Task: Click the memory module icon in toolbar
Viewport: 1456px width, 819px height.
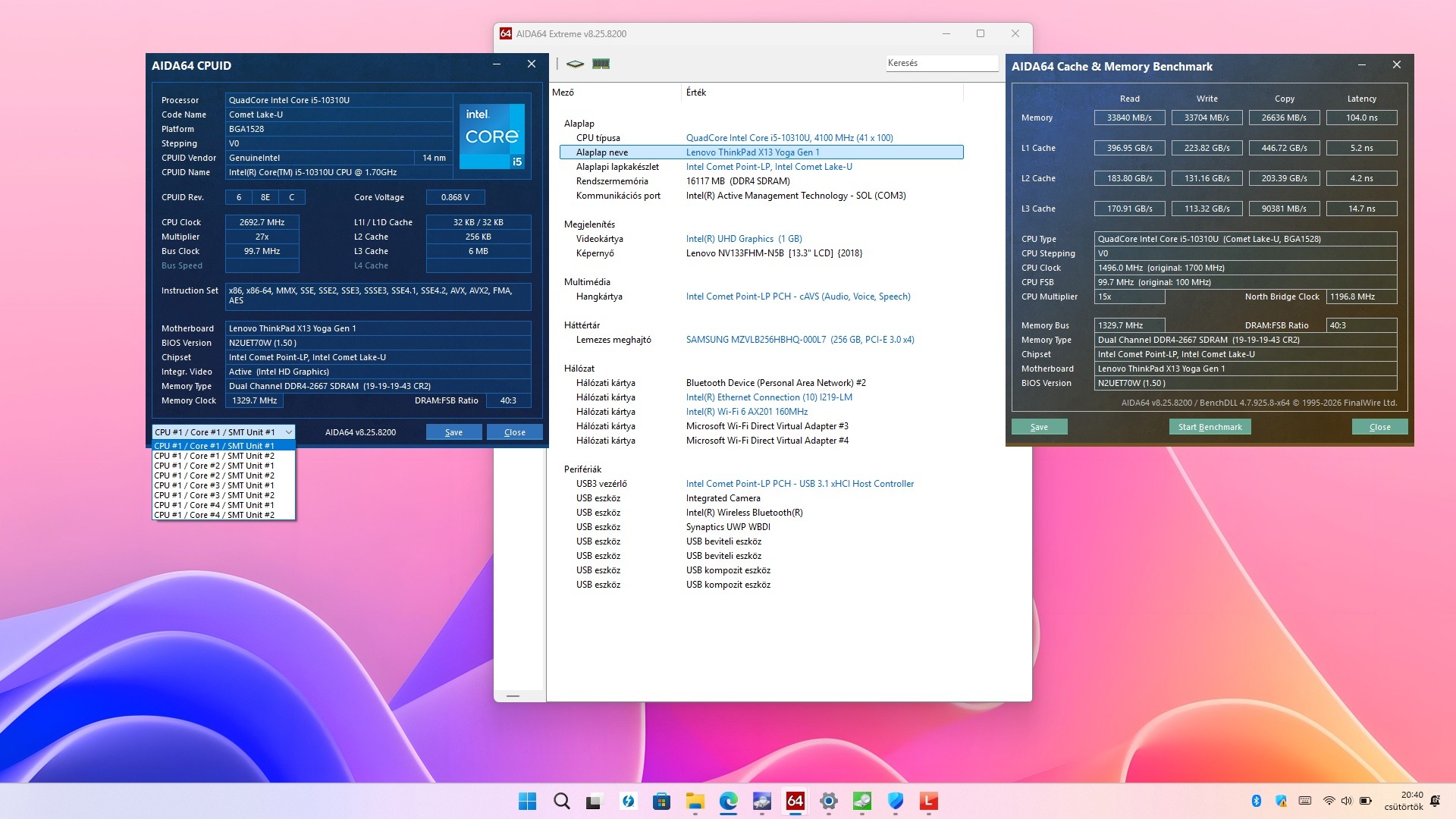Action: 601,64
